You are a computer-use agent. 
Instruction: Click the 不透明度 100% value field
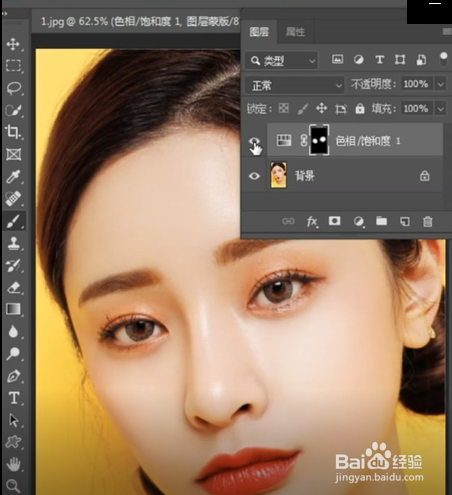pos(416,84)
